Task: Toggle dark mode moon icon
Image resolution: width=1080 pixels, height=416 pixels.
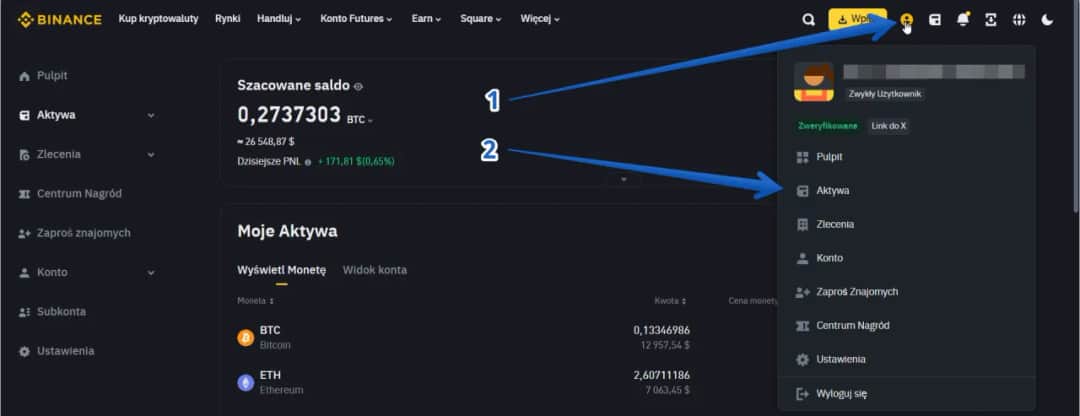Action: click(x=1047, y=19)
